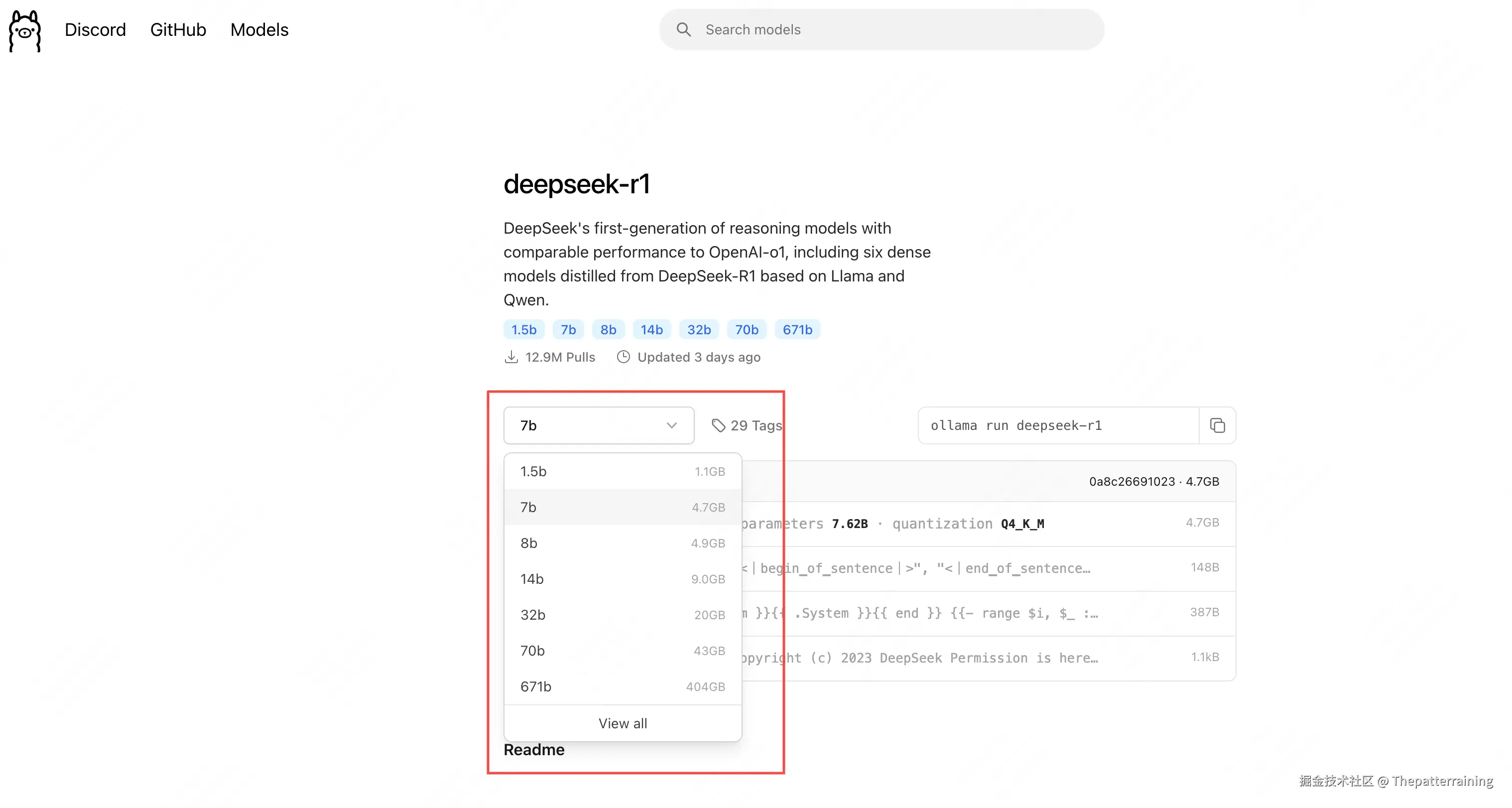This screenshot has height=808, width=1512.
Task: Select the 1.5b tag badge
Action: pyautogui.click(x=523, y=329)
